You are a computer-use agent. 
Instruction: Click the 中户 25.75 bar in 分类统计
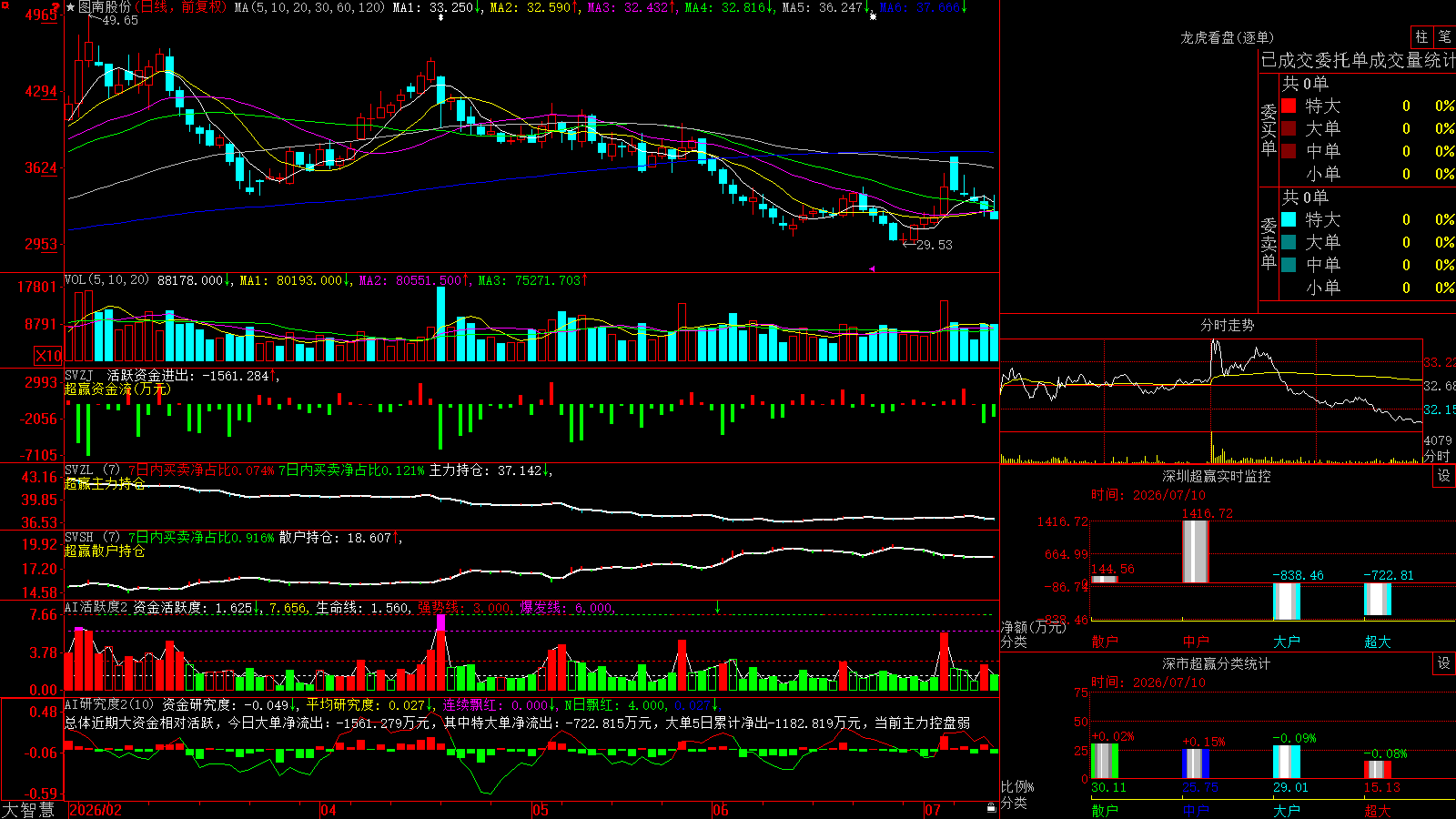pos(1196,763)
